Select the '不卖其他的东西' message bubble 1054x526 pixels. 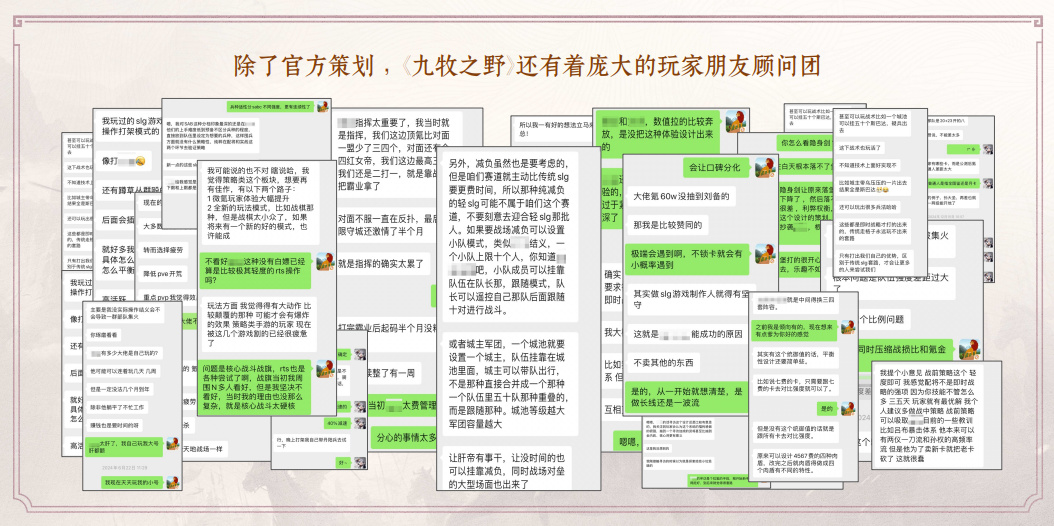664,363
